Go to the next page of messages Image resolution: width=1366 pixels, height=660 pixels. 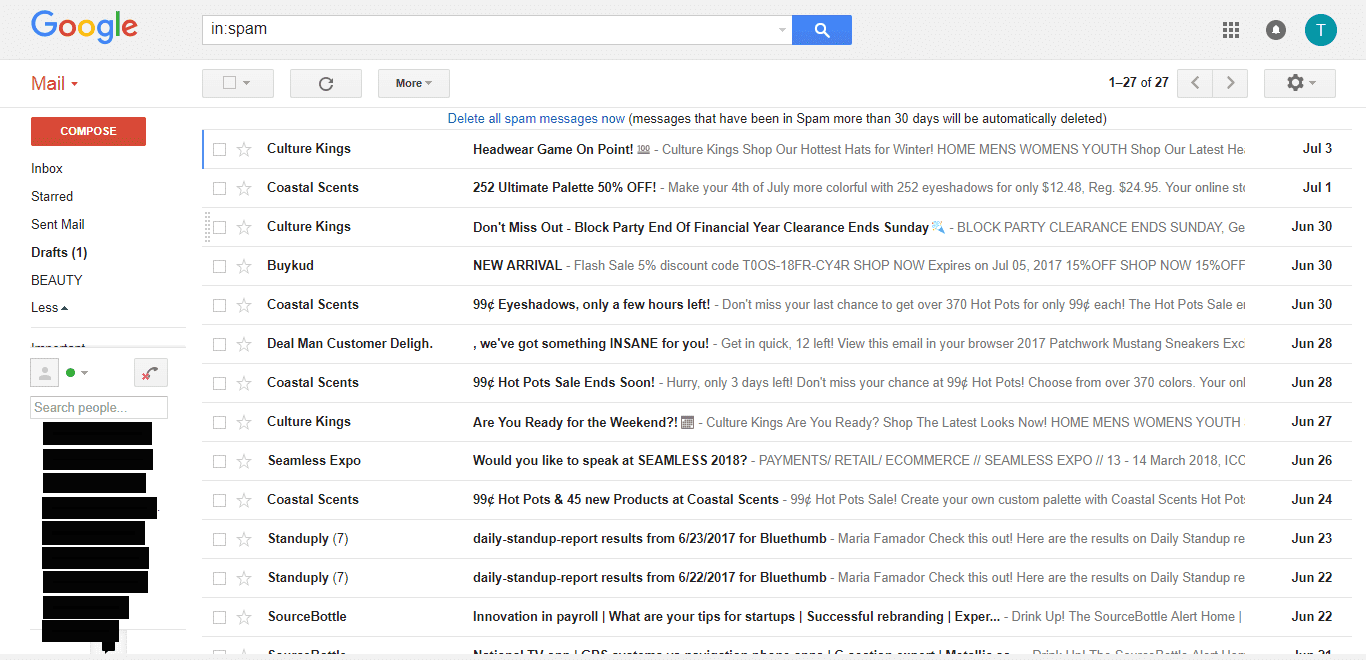pos(1230,83)
